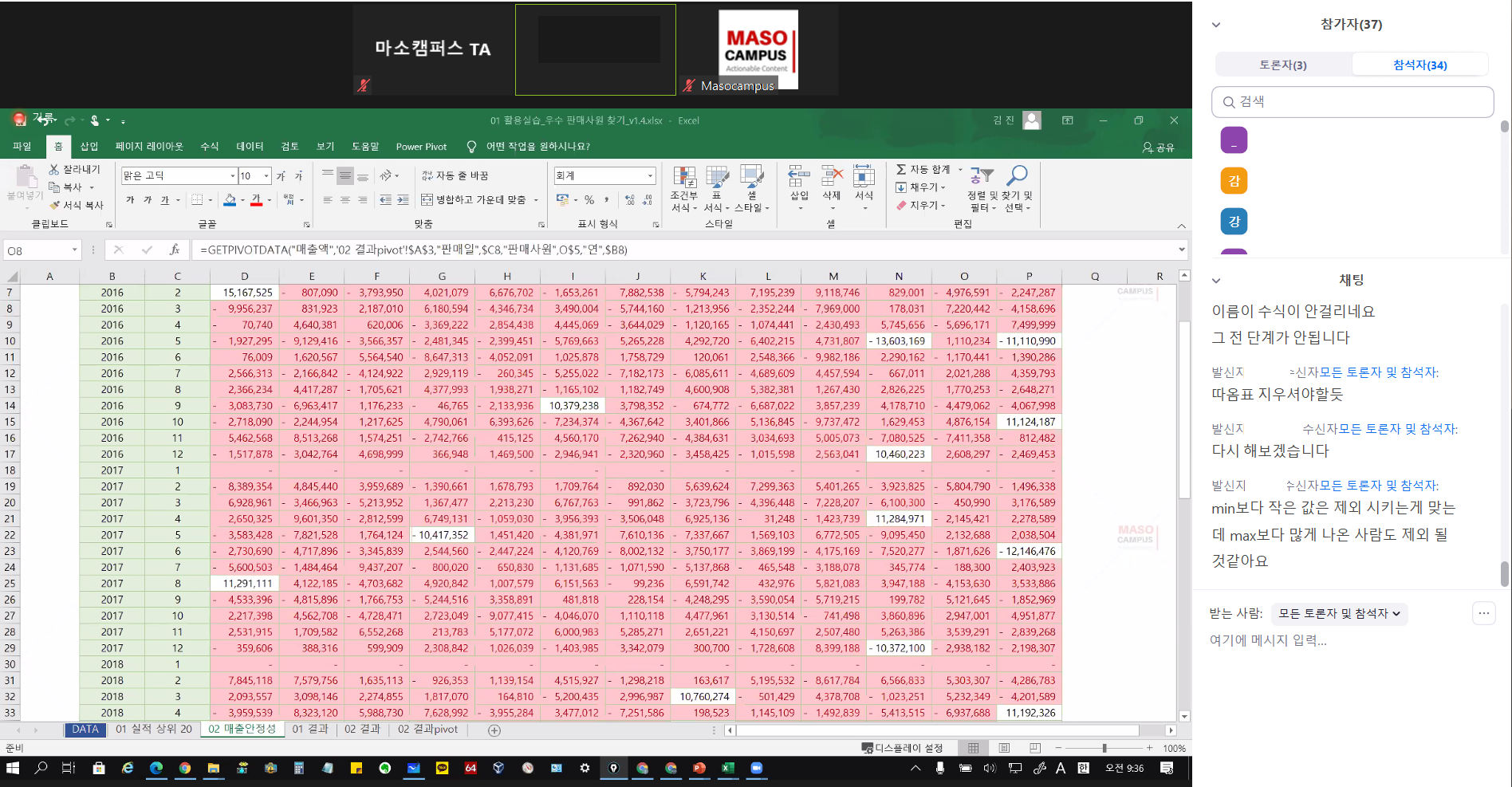Click the Insert Function fx icon
The width and height of the screenshot is (1512, 787).
(x=175, y=250)
